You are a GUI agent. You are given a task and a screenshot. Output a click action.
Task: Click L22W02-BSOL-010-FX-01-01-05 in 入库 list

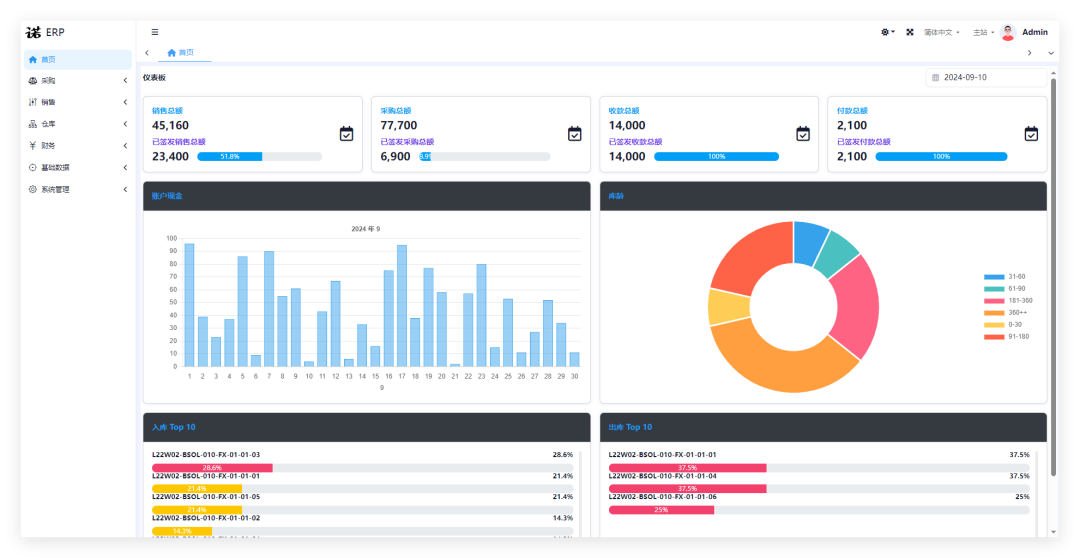206,497
